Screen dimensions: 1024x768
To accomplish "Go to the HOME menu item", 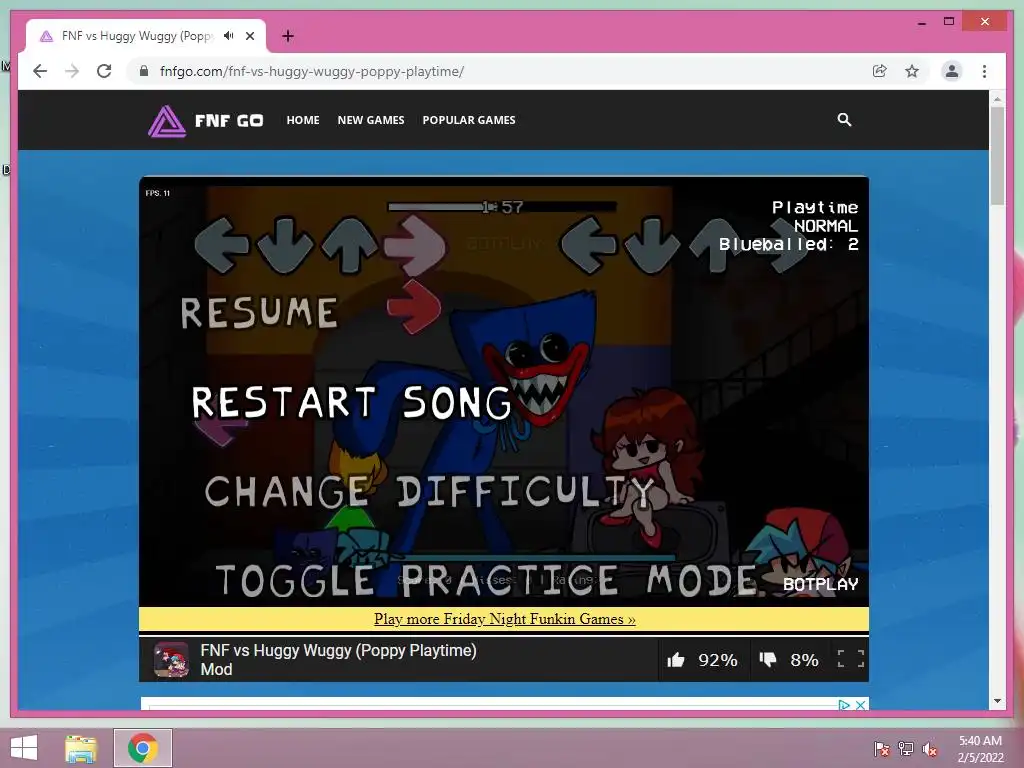I will click(303, 120).
